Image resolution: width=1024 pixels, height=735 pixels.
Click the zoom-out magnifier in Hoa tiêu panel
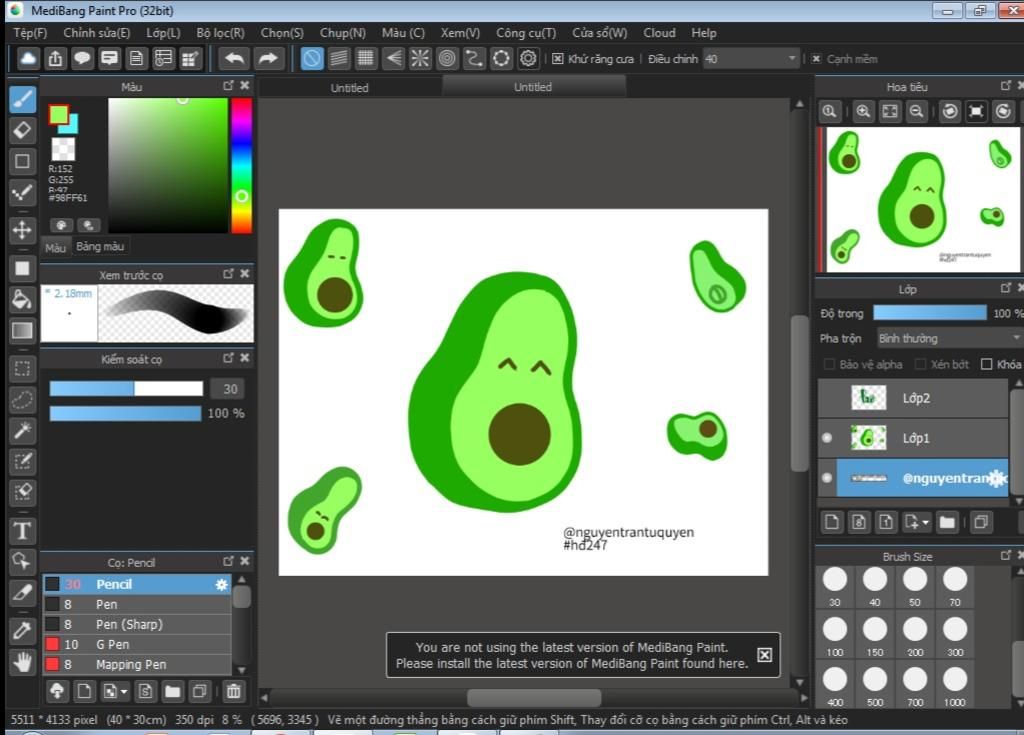[916, 112]
